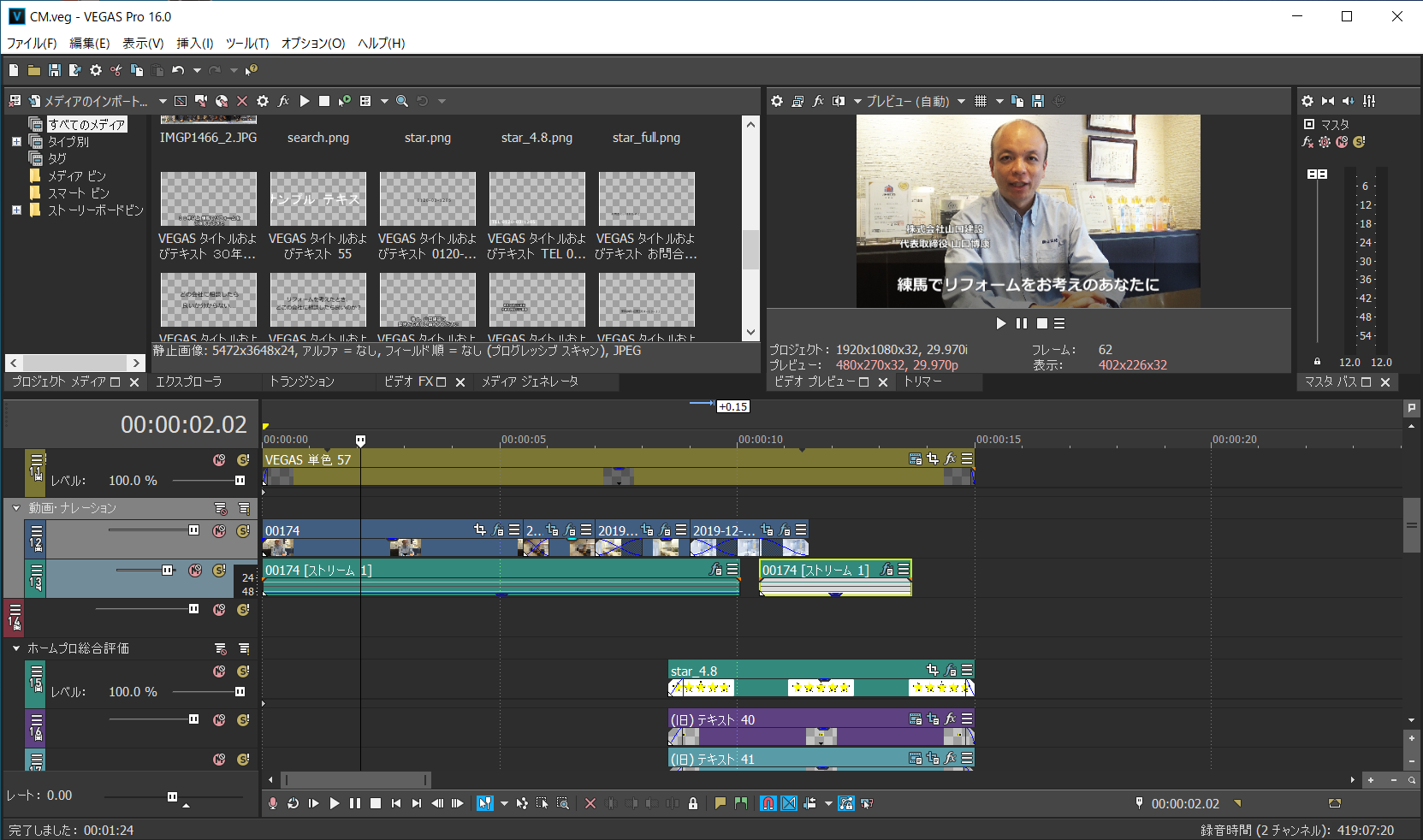The height and width of the screenshot is (840, 1423).
Task: Open the オプション(O) menu
Action: 313,43
